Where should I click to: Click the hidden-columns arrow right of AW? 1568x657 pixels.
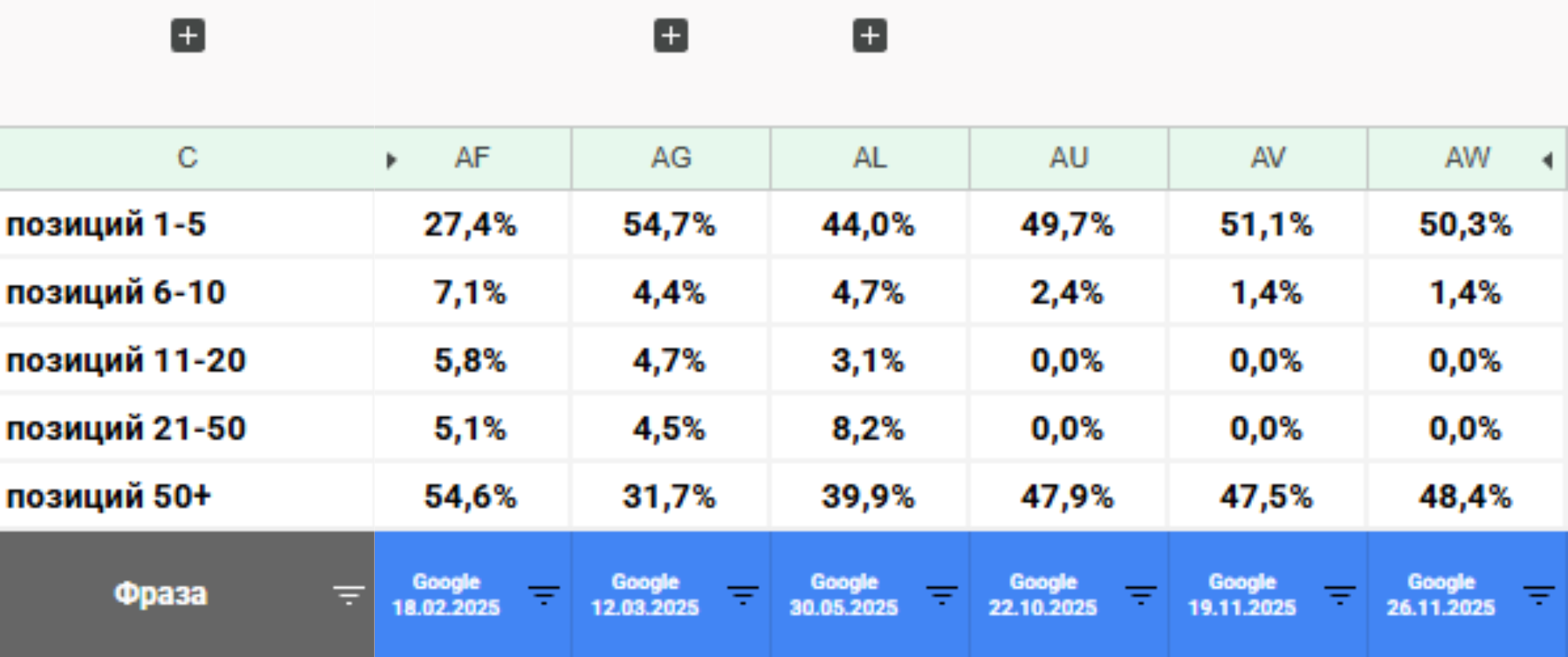click(x=1548, y=161)
